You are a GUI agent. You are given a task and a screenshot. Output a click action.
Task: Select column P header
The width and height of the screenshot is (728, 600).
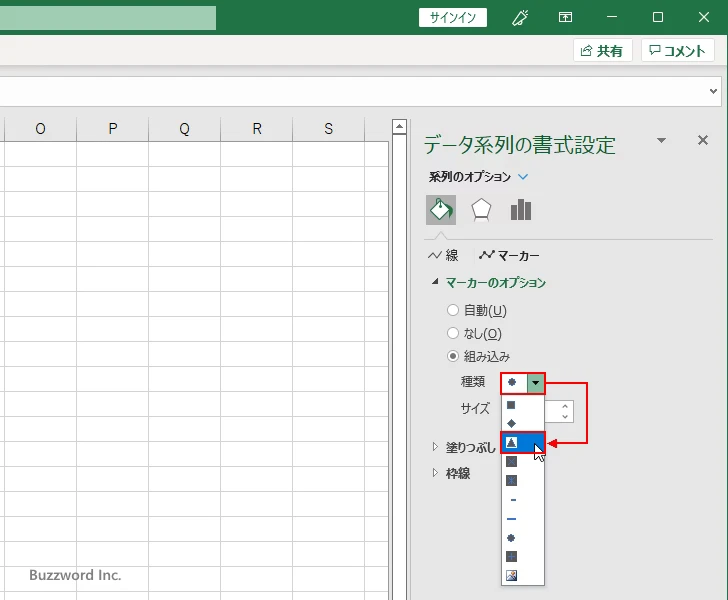[112, 129]
